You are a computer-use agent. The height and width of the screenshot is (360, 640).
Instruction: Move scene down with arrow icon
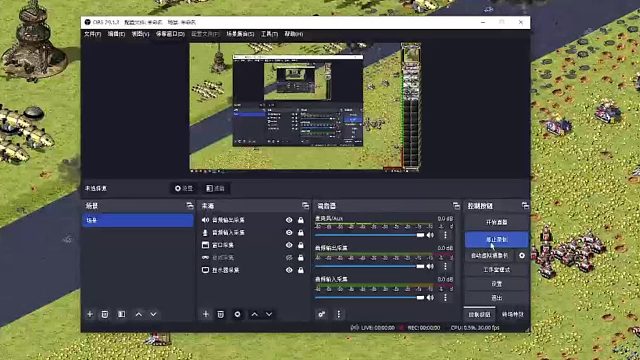point(153,314)
